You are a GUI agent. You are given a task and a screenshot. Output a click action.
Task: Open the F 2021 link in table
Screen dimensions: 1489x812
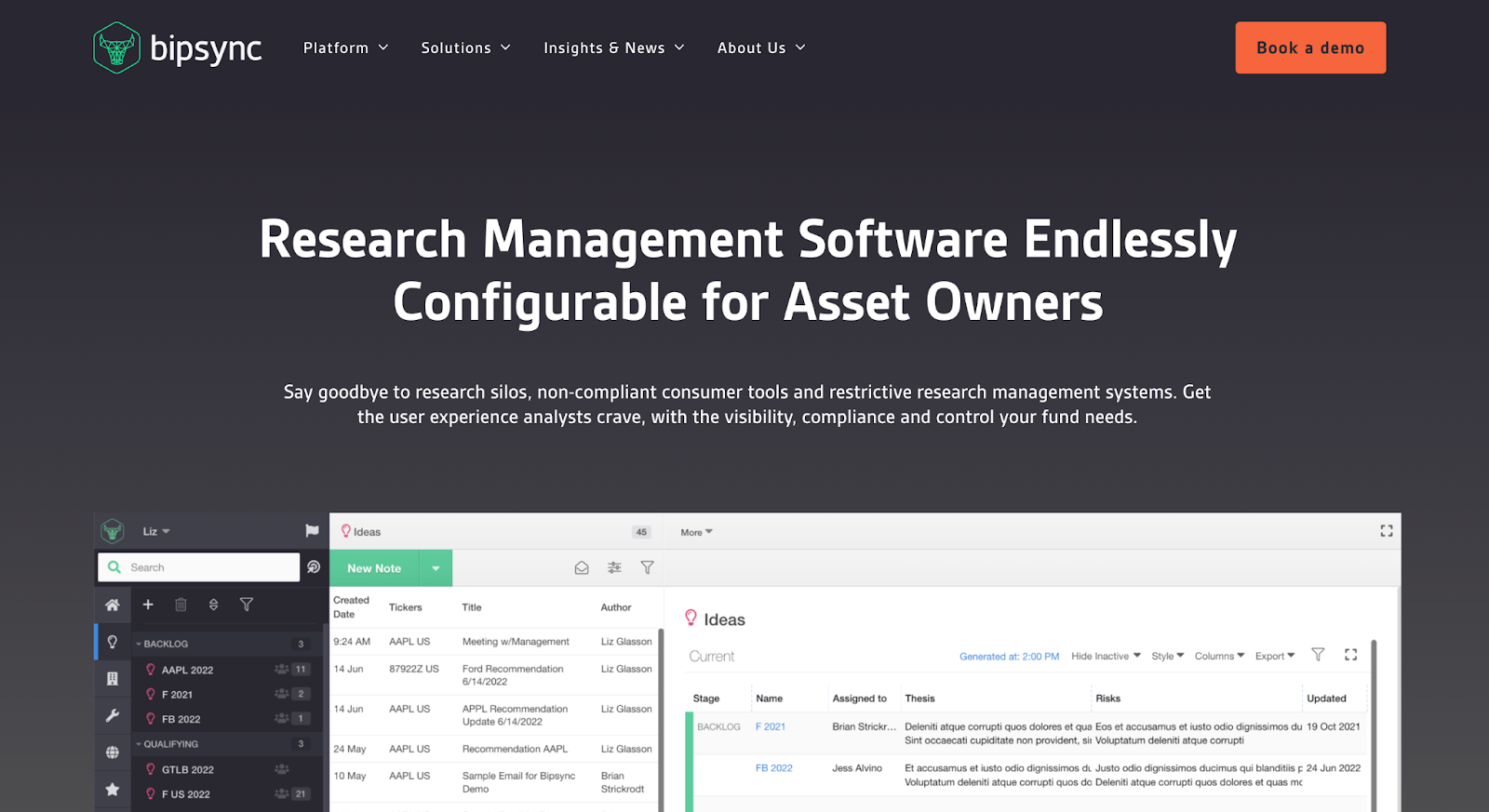point(771,727)
